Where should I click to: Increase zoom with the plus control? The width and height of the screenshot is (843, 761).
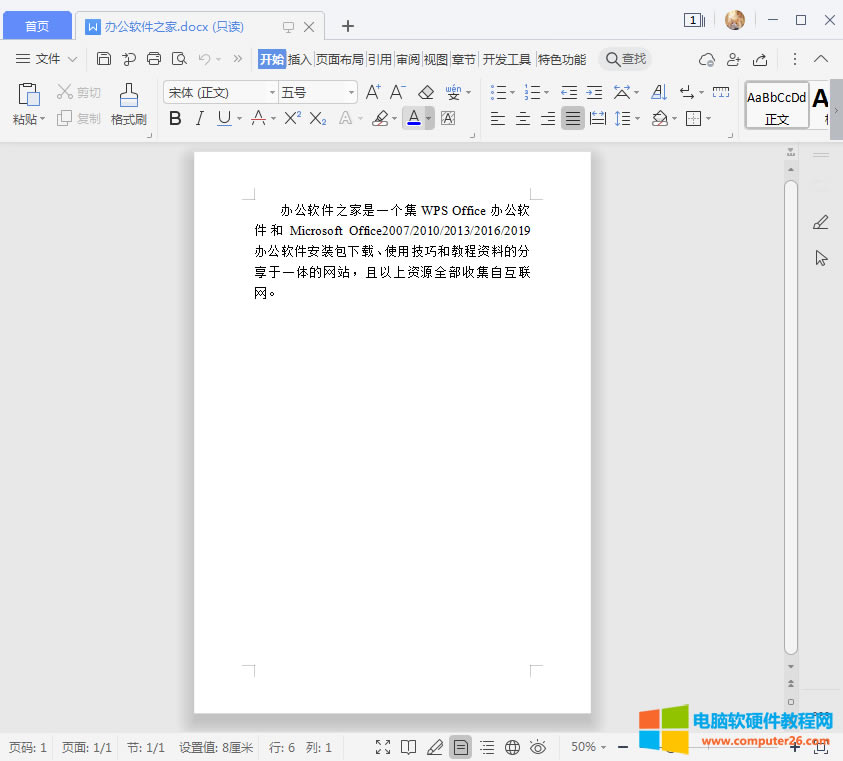tap(795, 747)
